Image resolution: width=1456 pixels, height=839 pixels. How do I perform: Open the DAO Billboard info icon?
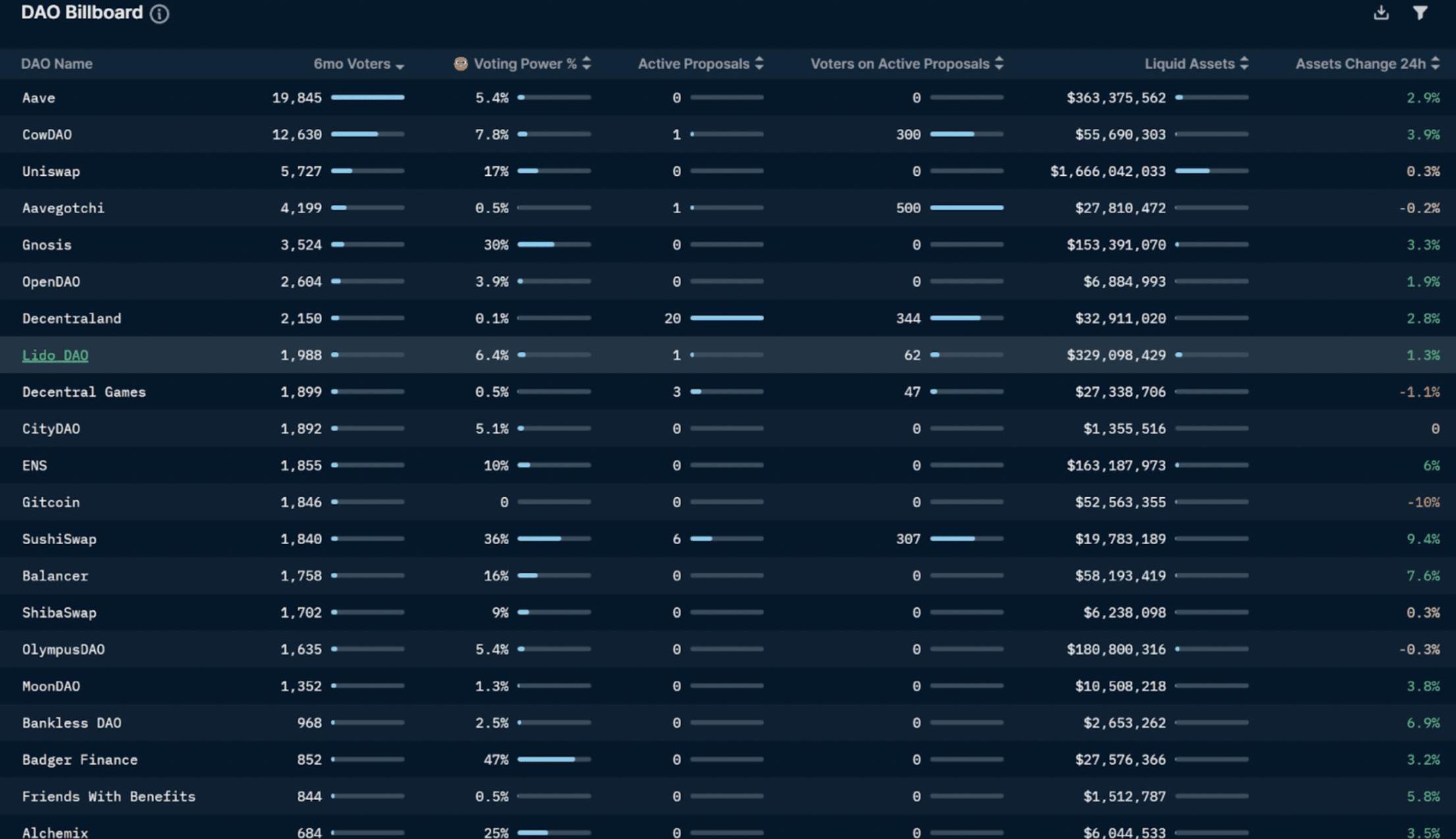(x=159, y=13)
